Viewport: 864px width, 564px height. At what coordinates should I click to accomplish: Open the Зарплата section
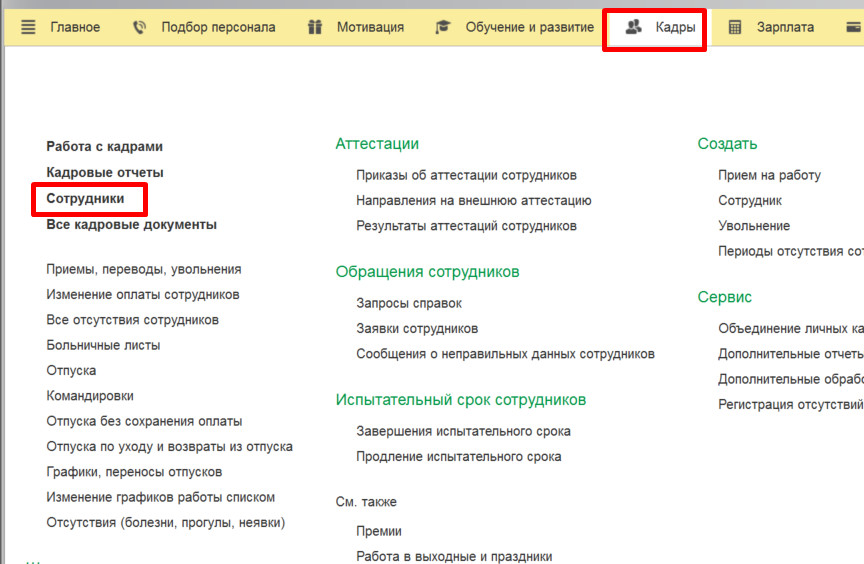coord(785,27)
